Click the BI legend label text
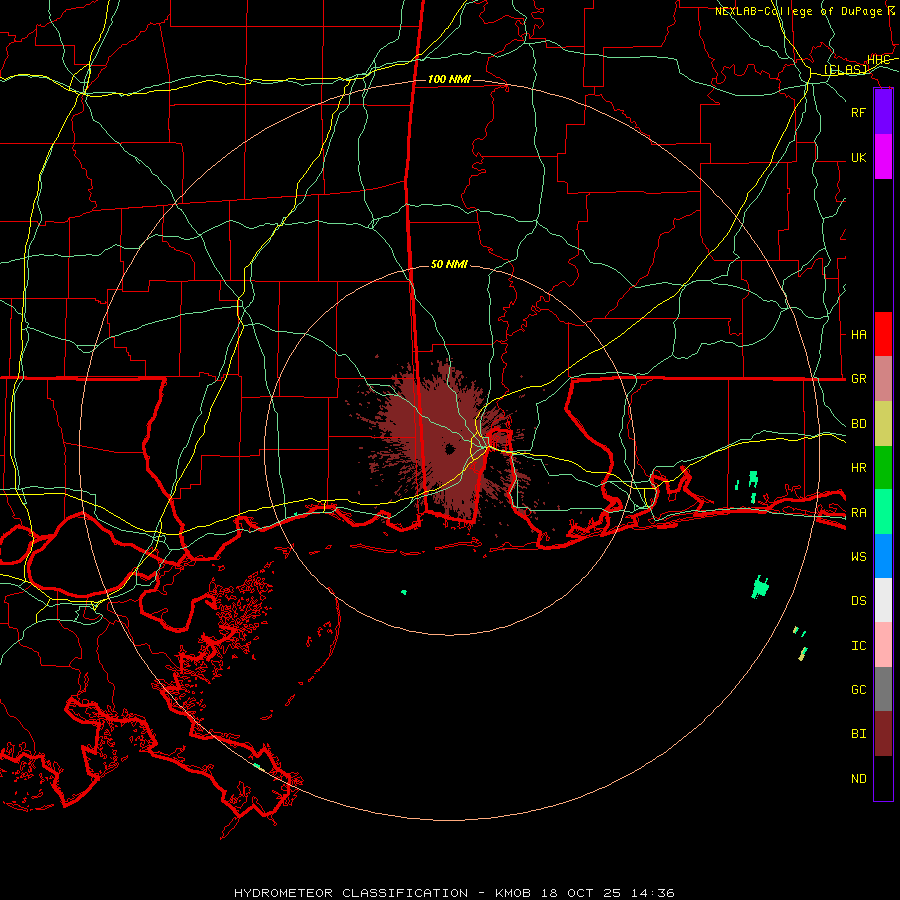 858,734
